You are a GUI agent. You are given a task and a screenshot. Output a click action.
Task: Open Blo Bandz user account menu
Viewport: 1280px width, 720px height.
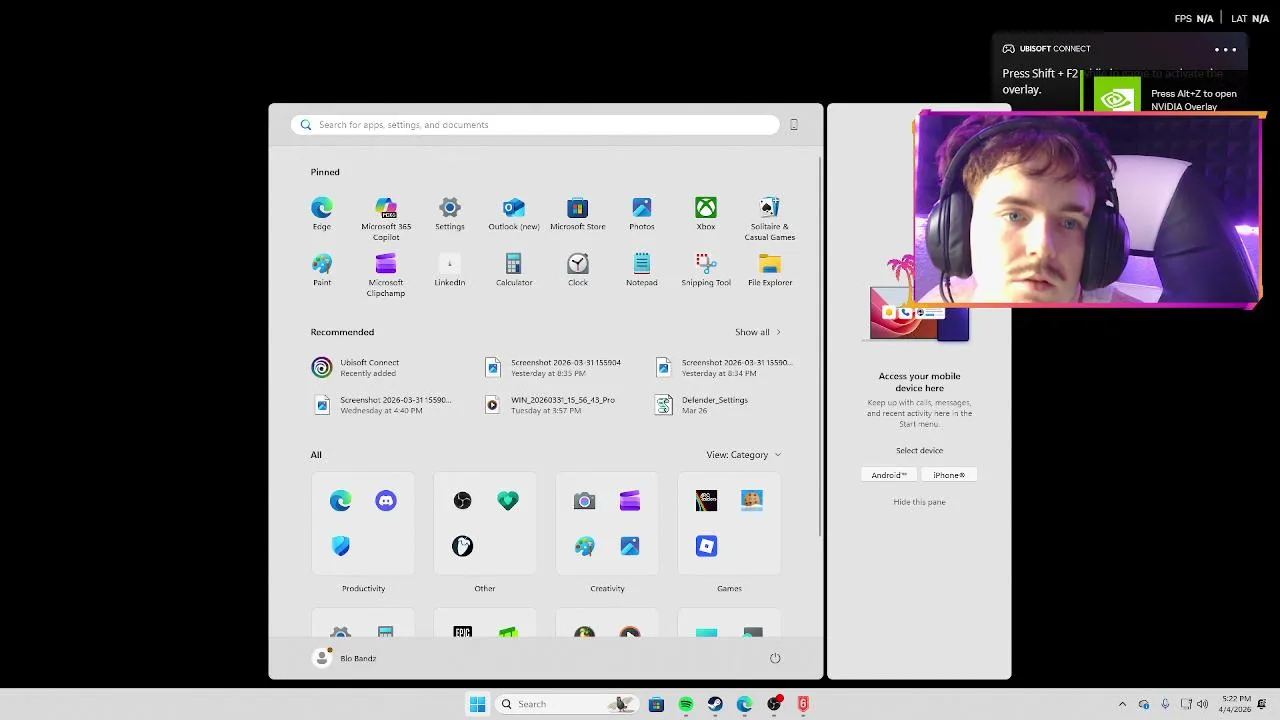coord(345,658)
